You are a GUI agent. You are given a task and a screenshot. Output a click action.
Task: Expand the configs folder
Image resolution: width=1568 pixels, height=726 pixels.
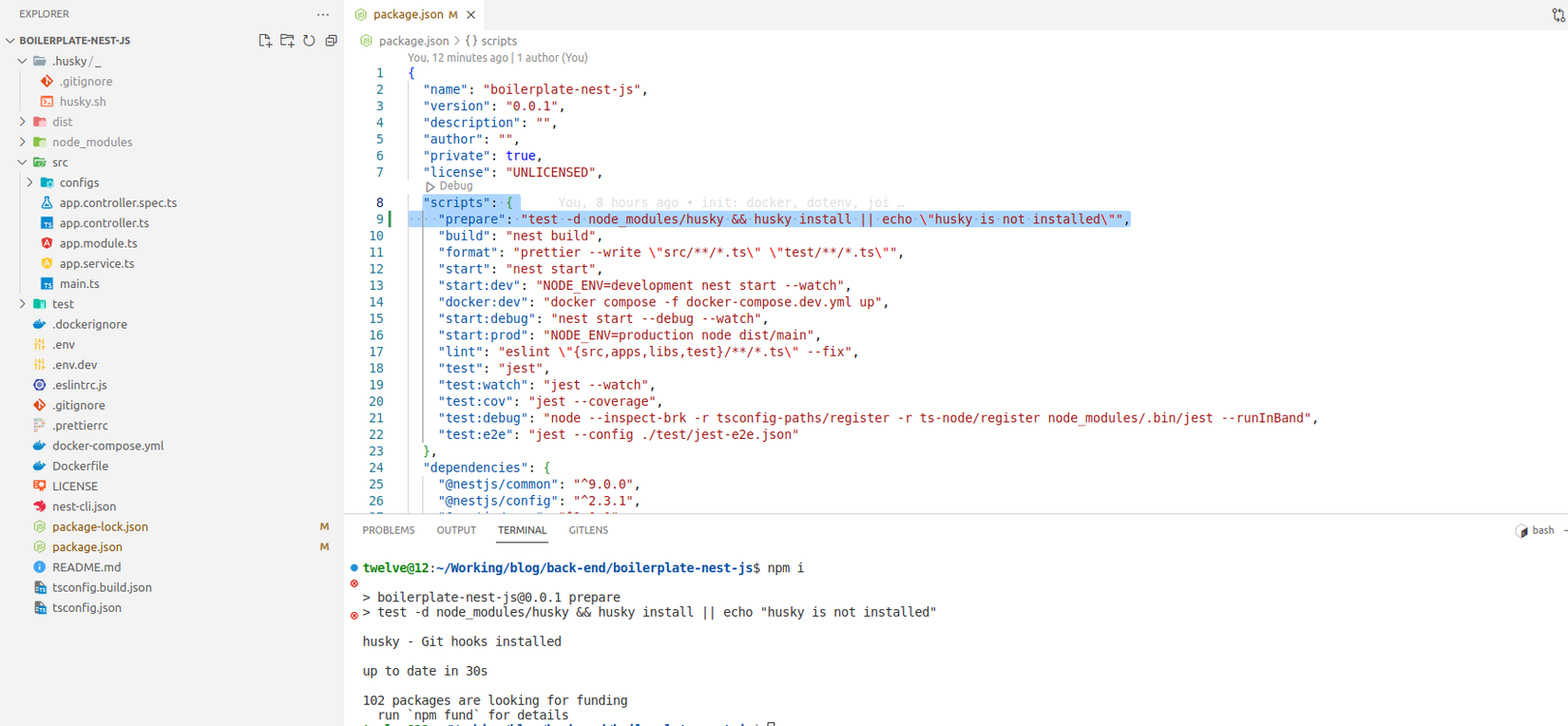[78, 182]
